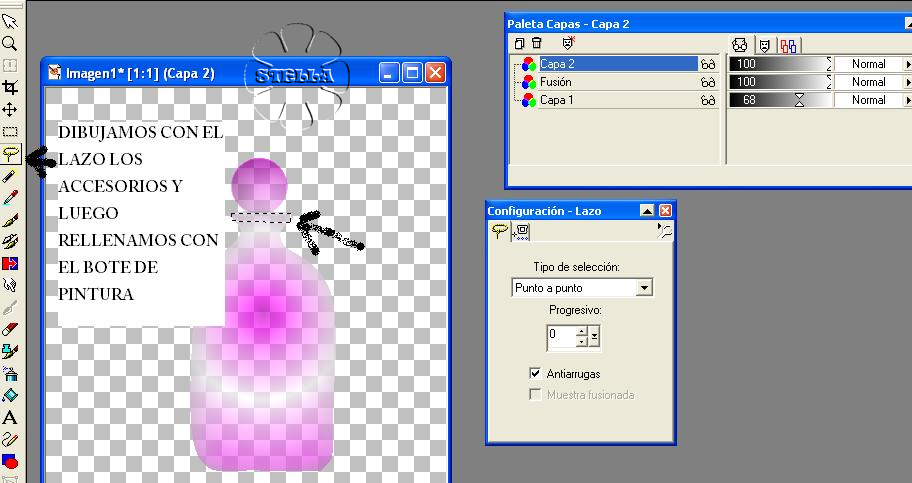Select the Paint Brush tool
Viewport: 912px width, 483px height.
point(10,220)
